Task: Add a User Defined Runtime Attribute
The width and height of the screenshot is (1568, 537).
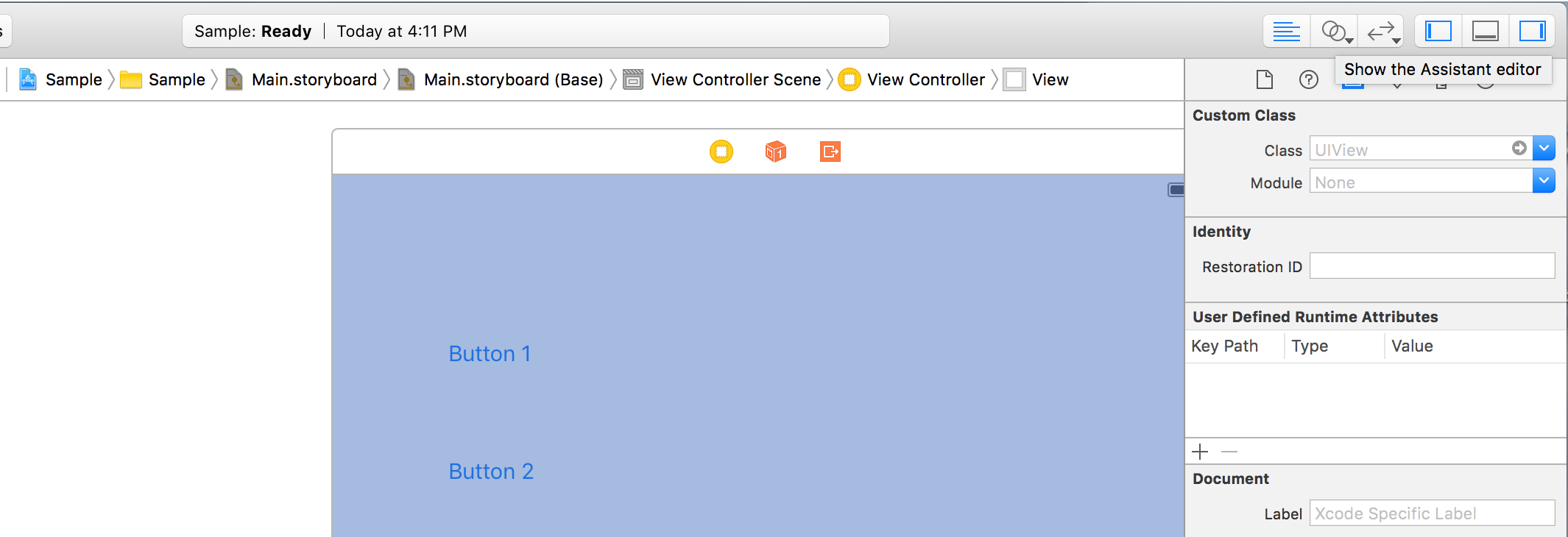Action: coord(1200,451)
